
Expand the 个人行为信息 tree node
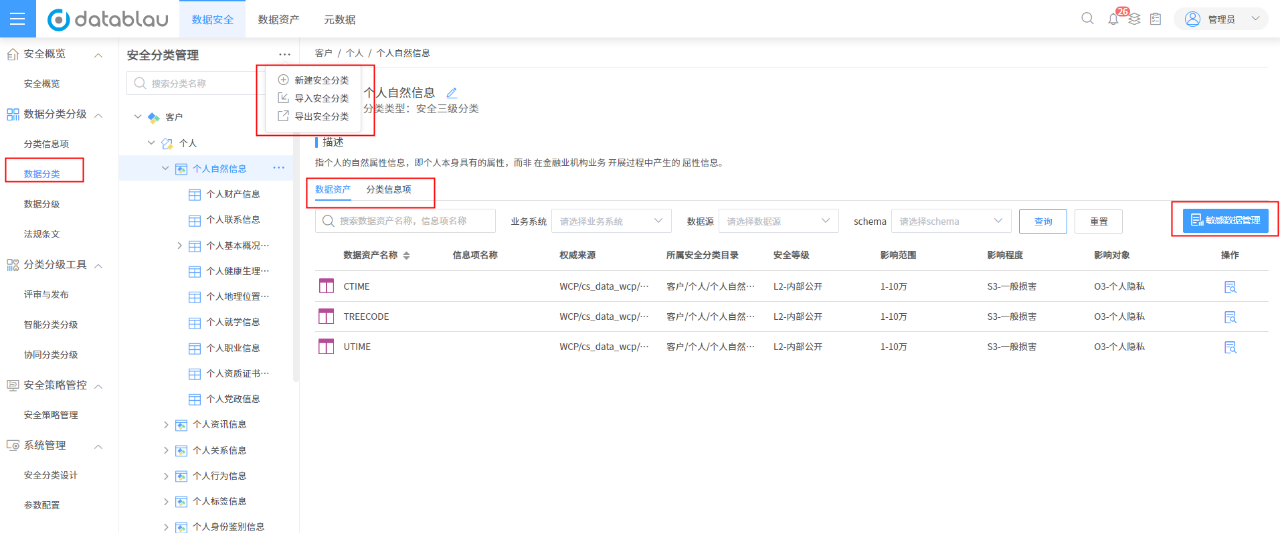pyautogui.click(x=166, y=476)
